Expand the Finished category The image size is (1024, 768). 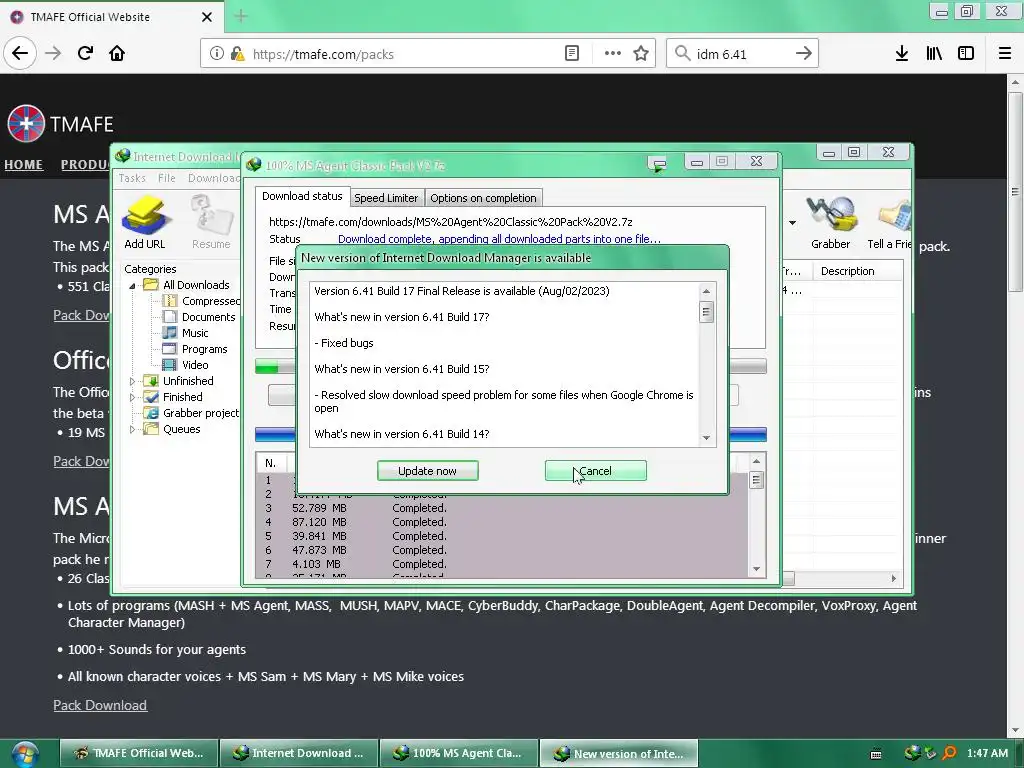point(133,397)
